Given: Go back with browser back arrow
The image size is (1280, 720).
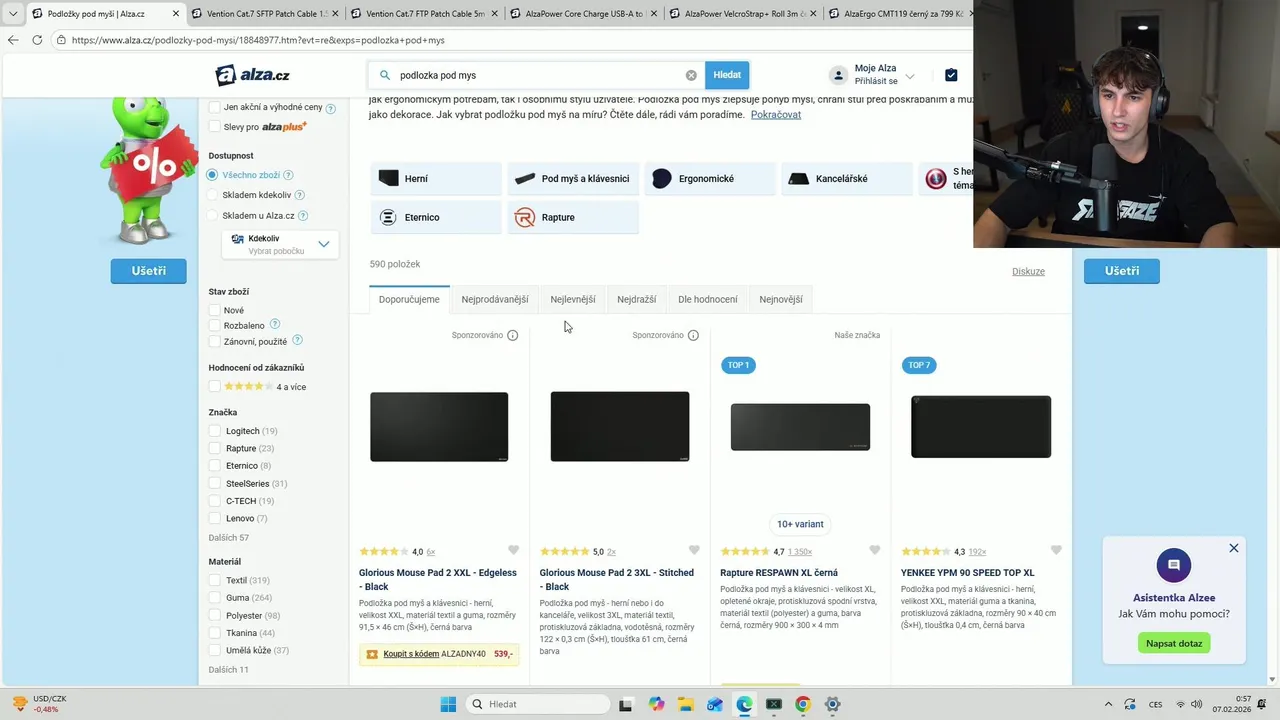Looking at the screenshot, I should coord(13,40).
